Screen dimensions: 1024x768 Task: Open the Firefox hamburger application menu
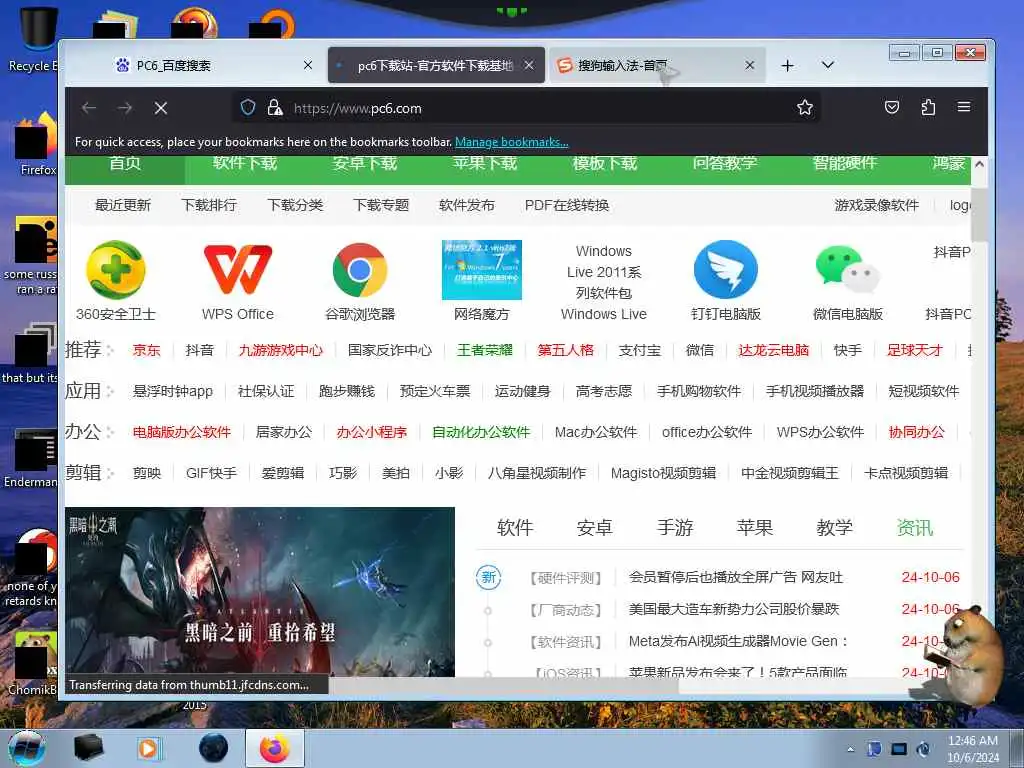(964, 107)
